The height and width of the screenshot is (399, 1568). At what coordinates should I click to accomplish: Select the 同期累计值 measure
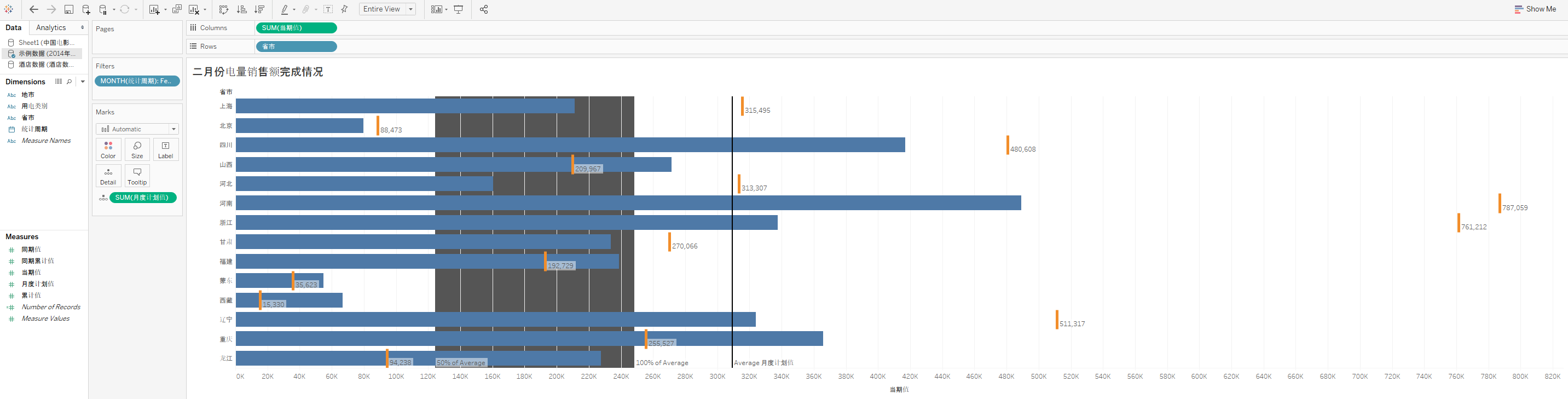point(38,261)
